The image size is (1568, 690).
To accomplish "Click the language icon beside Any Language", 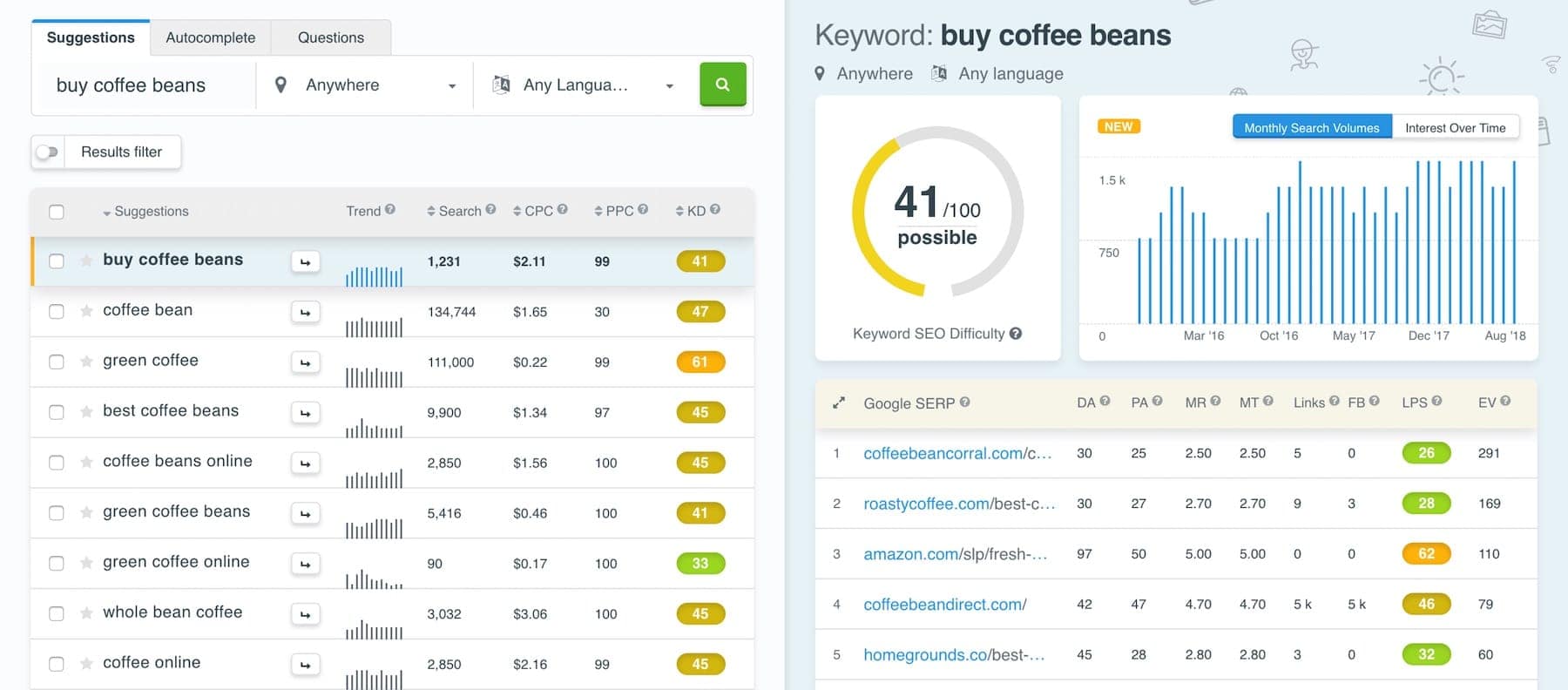I will (501, 85).
